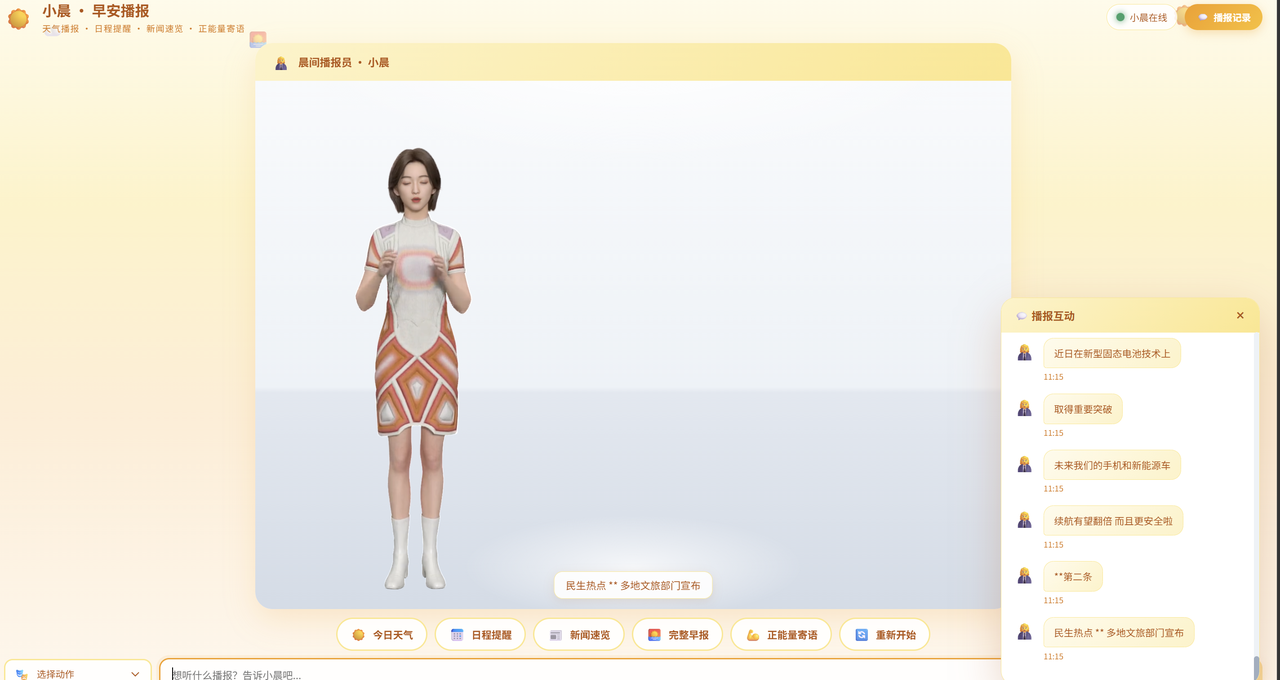The image size is (1280, 680).
Task: Click the speech bubble icon in 播报互动 header
Action: 1021,316
